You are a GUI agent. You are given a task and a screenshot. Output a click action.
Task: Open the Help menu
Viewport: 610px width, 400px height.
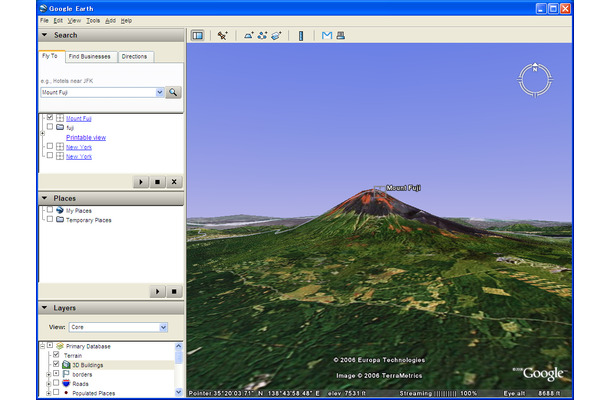[126, 21]
